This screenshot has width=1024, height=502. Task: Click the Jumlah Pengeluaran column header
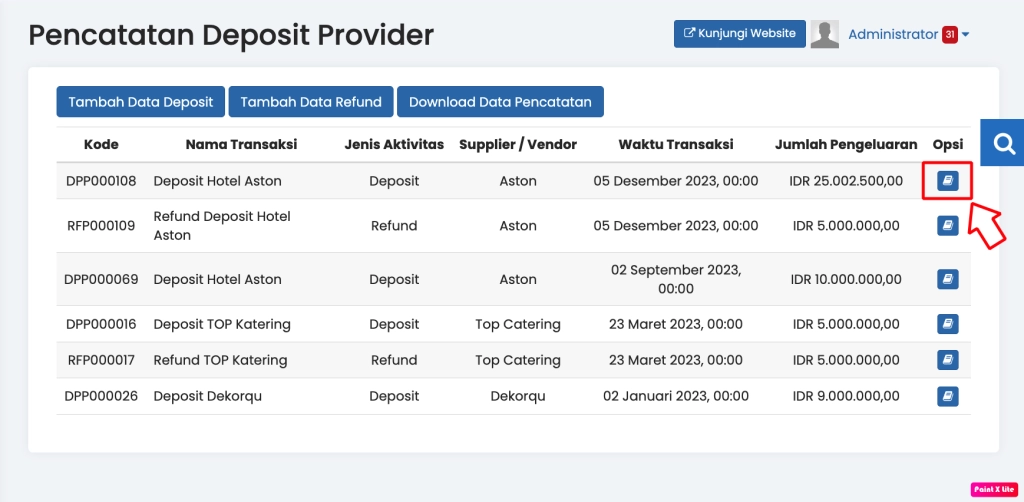[845, 145]
